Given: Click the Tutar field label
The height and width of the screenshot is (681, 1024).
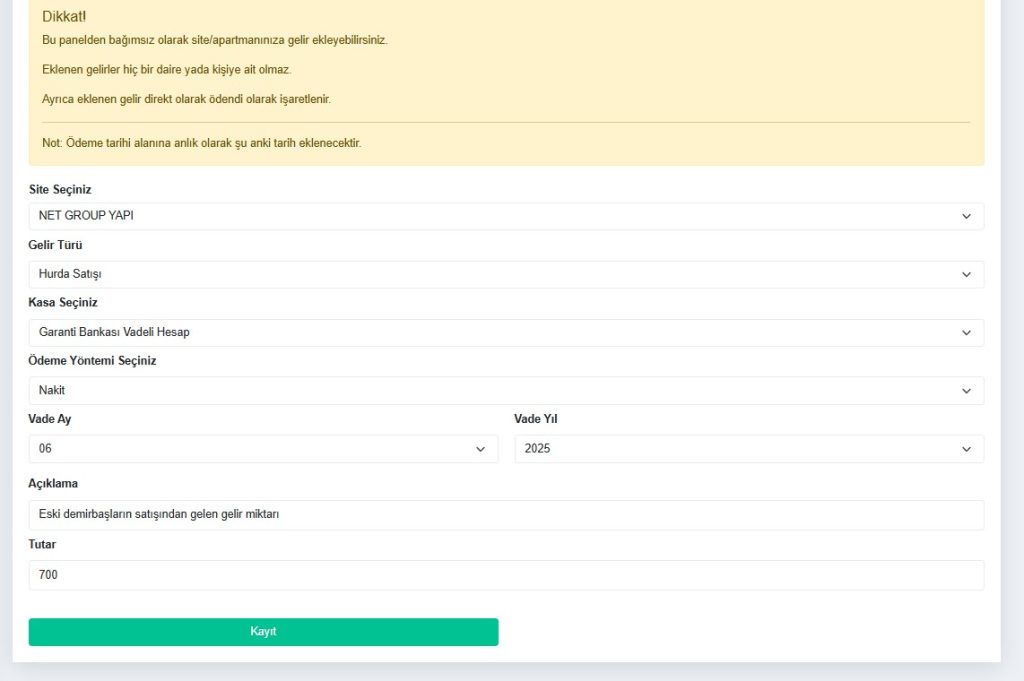Looking at the screenshot, I should pyautogui.click(x=42, y=544).
